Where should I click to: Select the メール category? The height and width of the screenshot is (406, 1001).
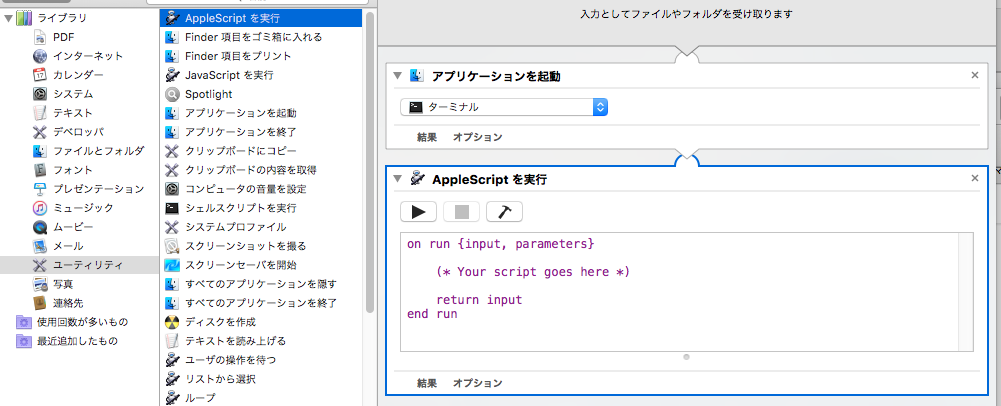68,246
